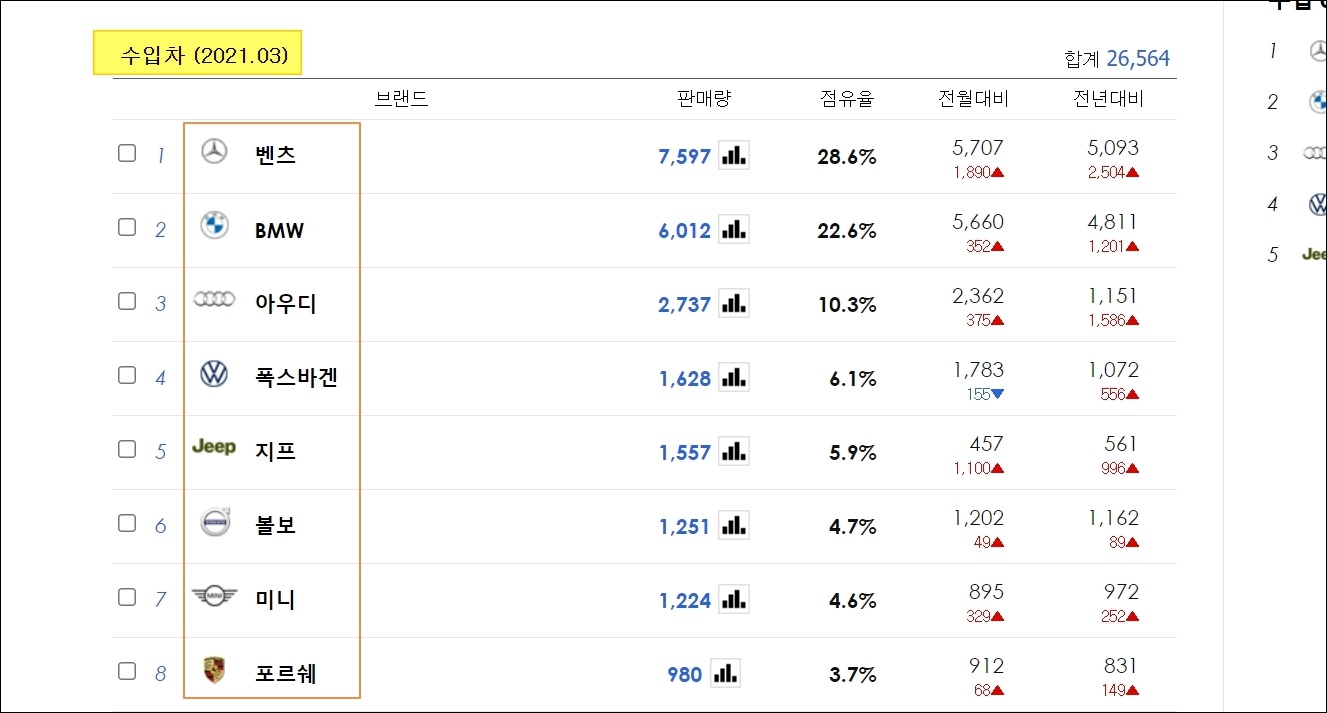Viewport: 1327px width, 713px height.
Task: Click market share 28.6%
Action: click(x=847, y=157)
